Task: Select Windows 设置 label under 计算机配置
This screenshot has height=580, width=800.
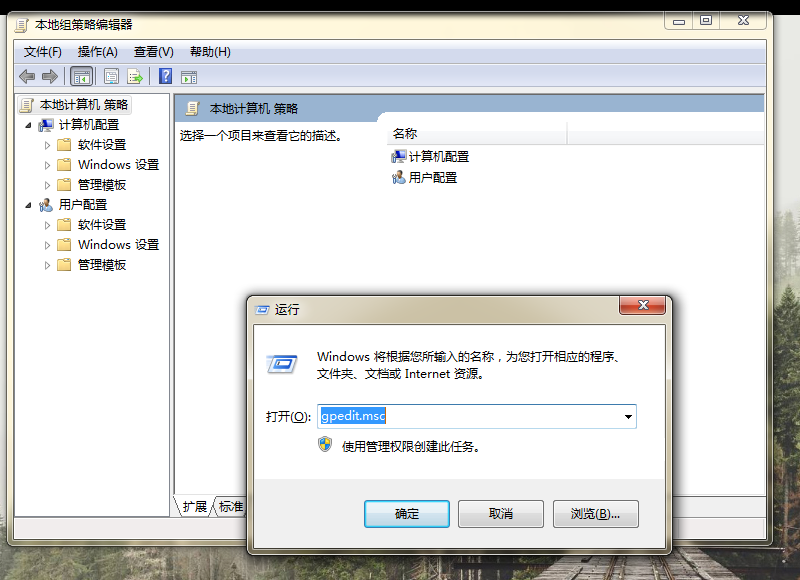Action: pyautogui.click(x=118, y=165)
